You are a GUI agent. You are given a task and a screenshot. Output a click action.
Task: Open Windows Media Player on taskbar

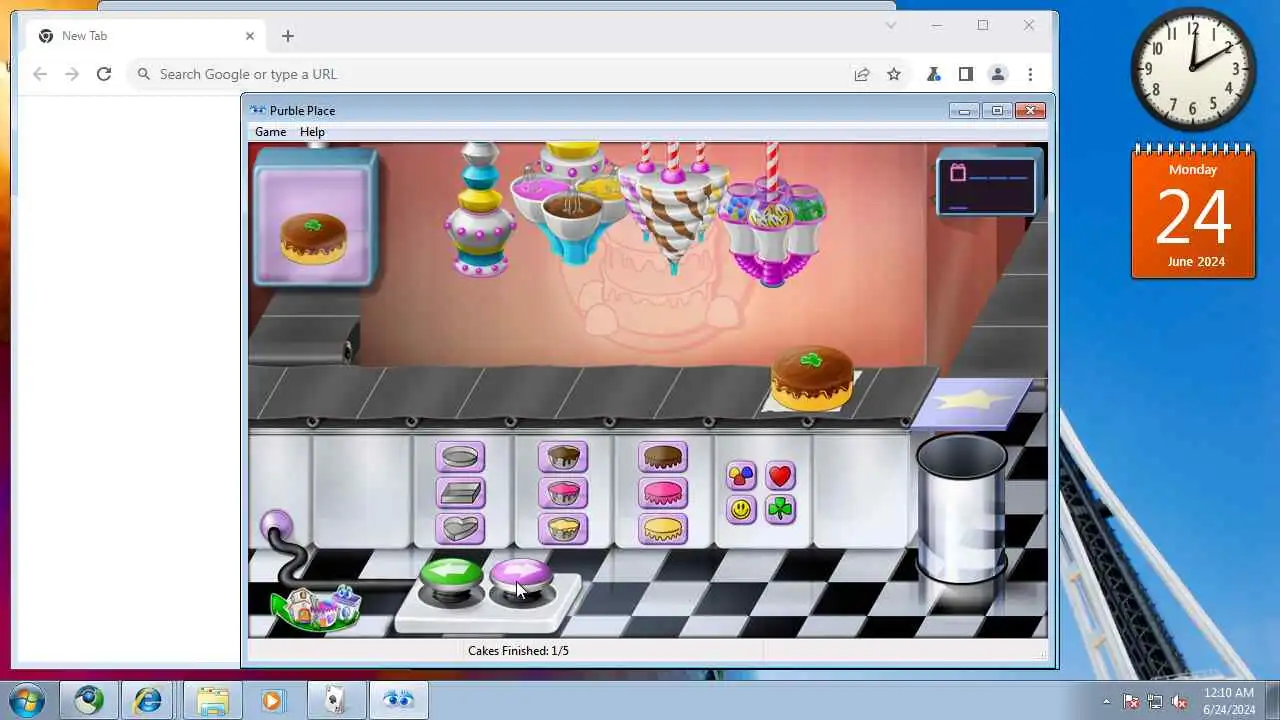pyautogui.click(x=272, y=700)
